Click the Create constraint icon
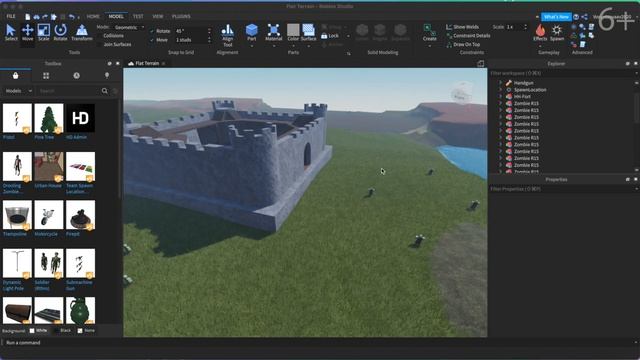The image size is (640, 360). (429, 30)
